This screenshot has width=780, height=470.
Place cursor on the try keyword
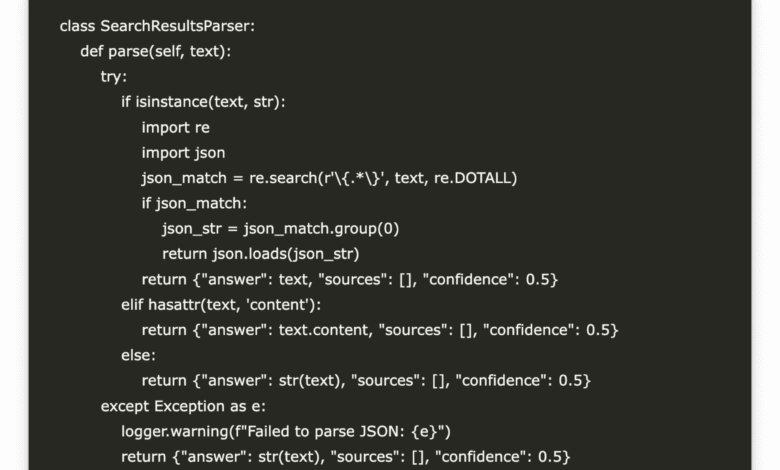(x=113, y=77)
